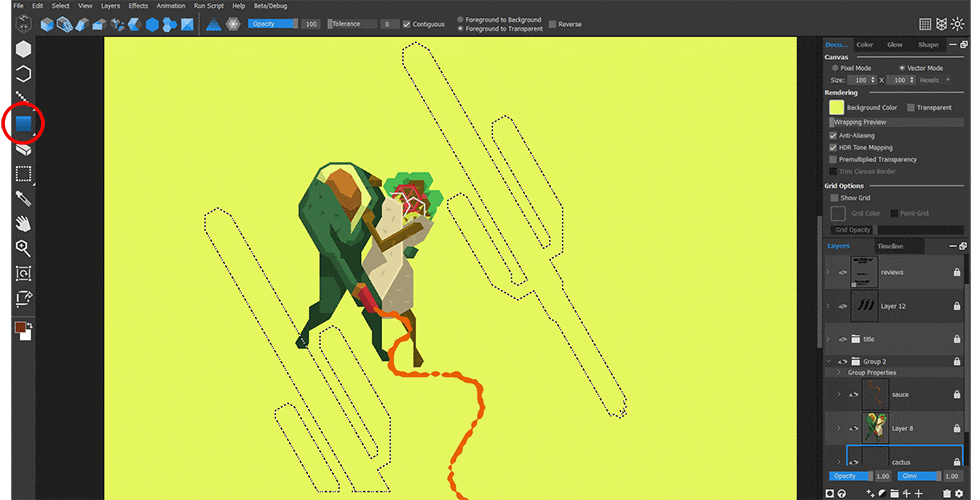Enable the Show Grid checkbox
980x500 pixels.
click(x=835, y=198)
